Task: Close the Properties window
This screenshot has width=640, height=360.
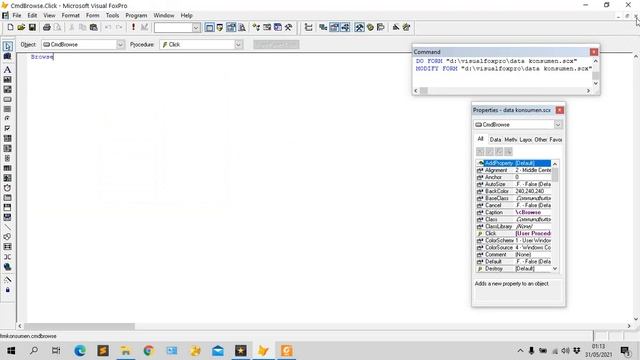Action: point(560,110)
